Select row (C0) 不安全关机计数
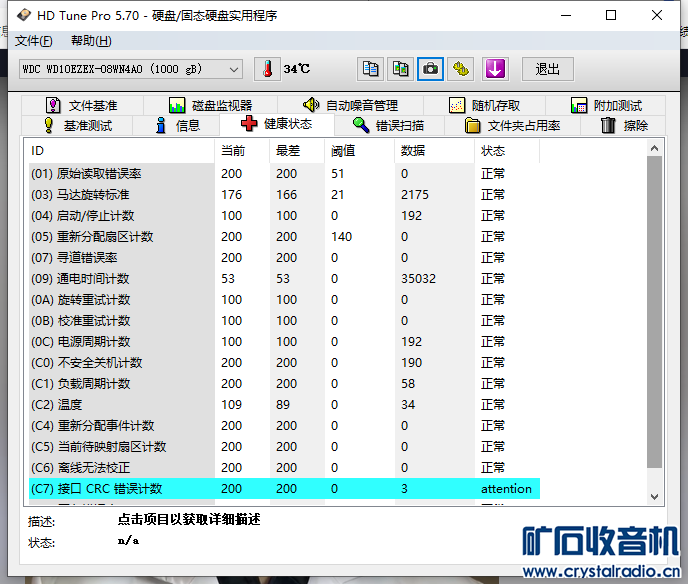This screenshot has width=688, height=584. (284, 363)
